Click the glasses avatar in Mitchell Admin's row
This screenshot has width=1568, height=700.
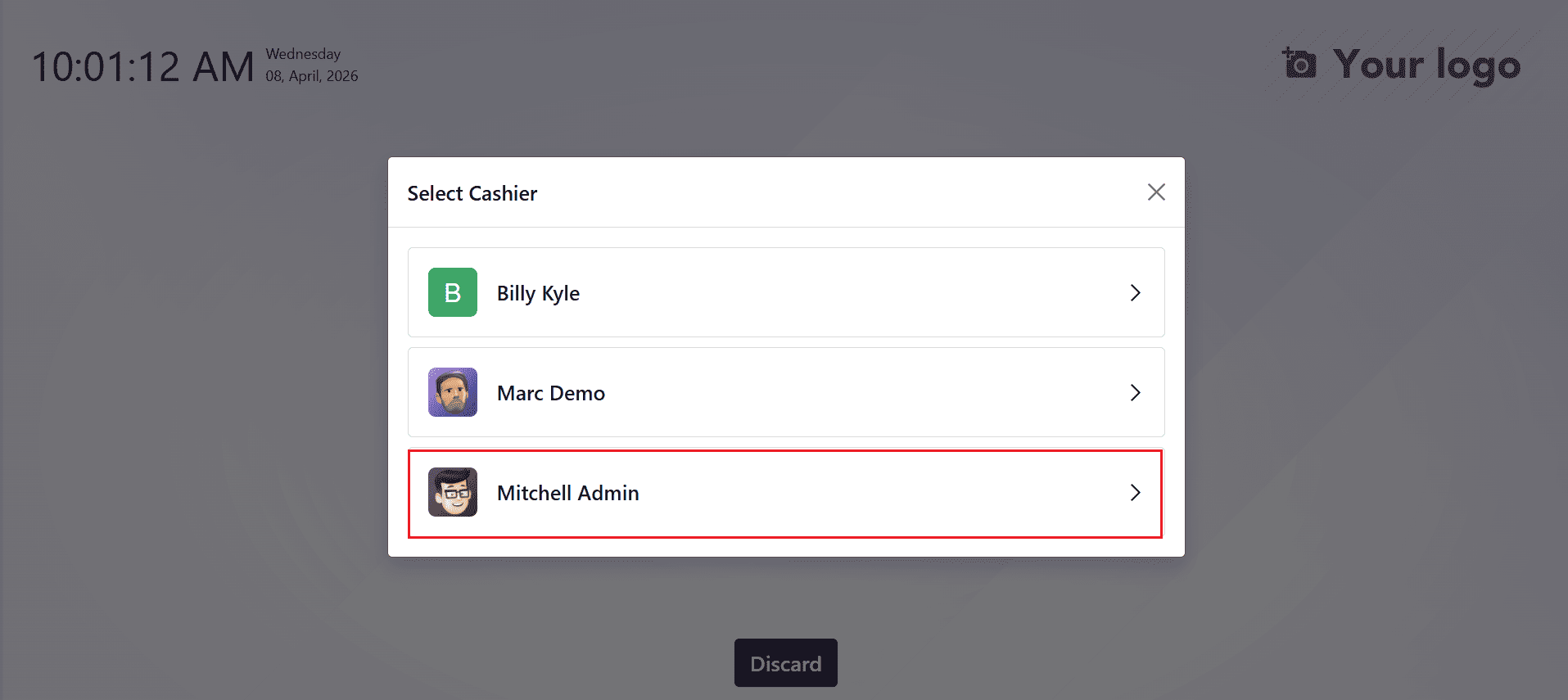[x=452, y=492]
